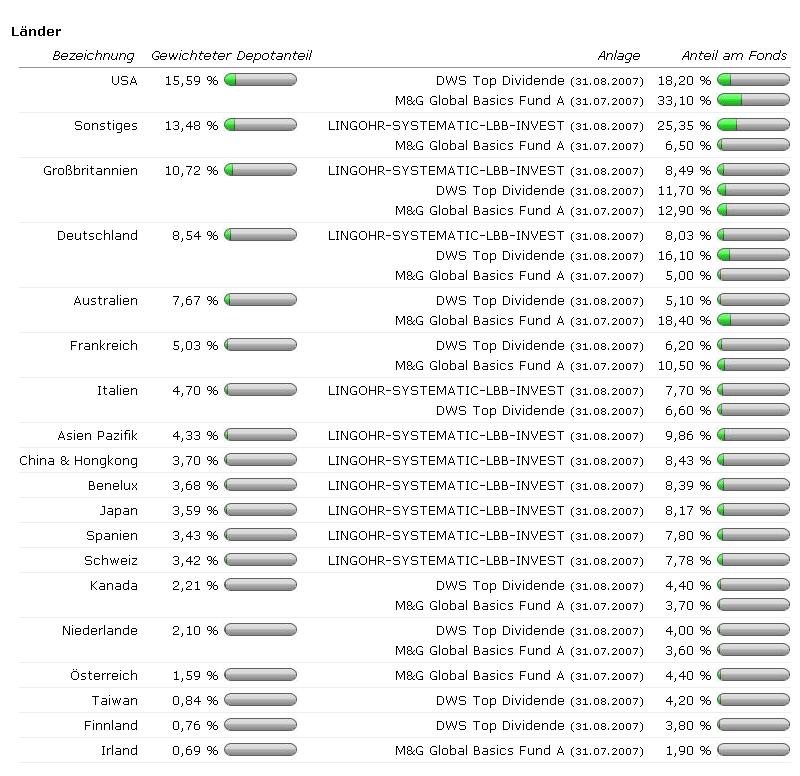This screenshot has width=800, height=776.
Task: Click the 8,54 % value
Action: [195, 236]
